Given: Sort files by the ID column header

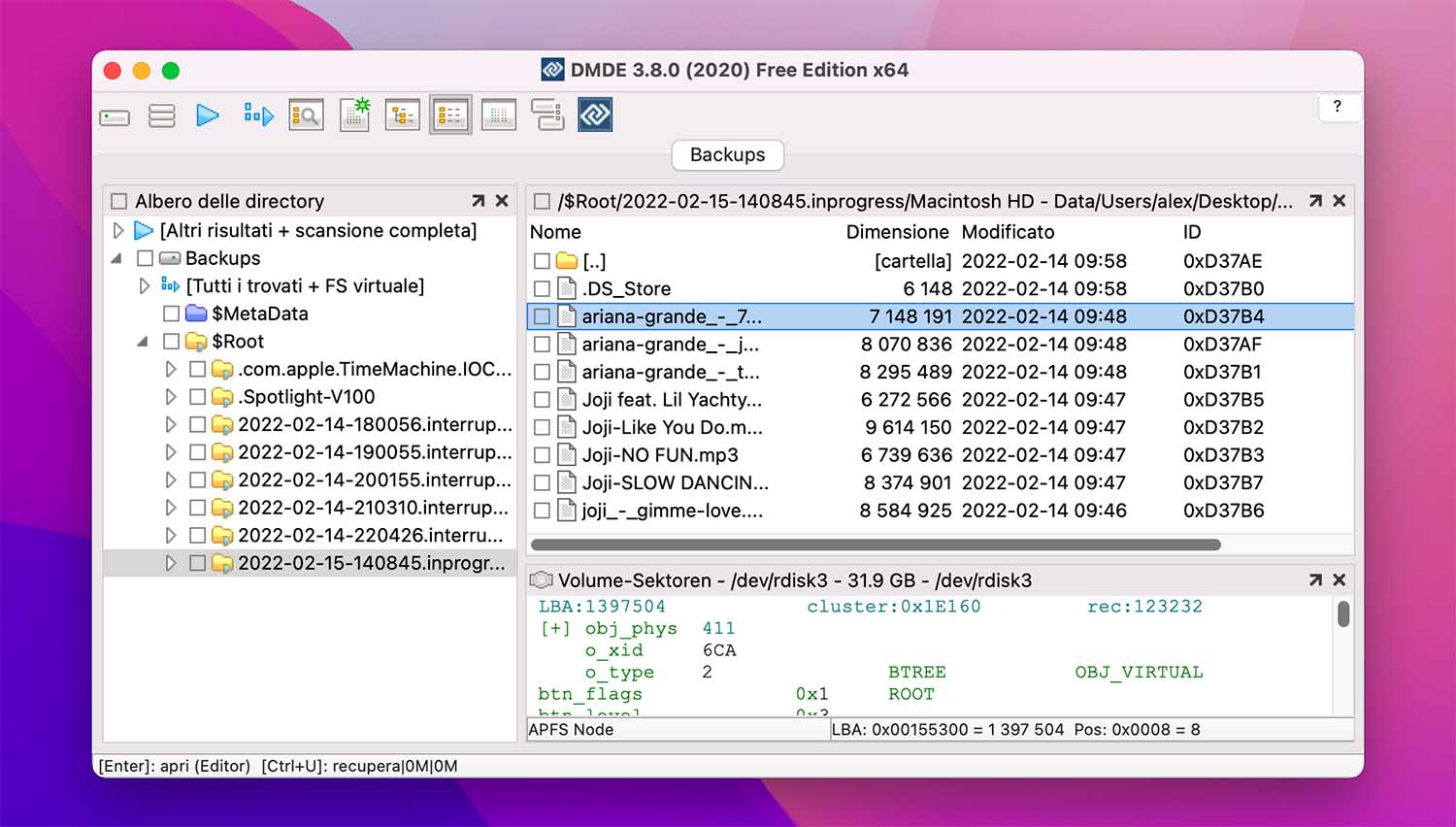Looking at the screenshot, I should 1192,232.
